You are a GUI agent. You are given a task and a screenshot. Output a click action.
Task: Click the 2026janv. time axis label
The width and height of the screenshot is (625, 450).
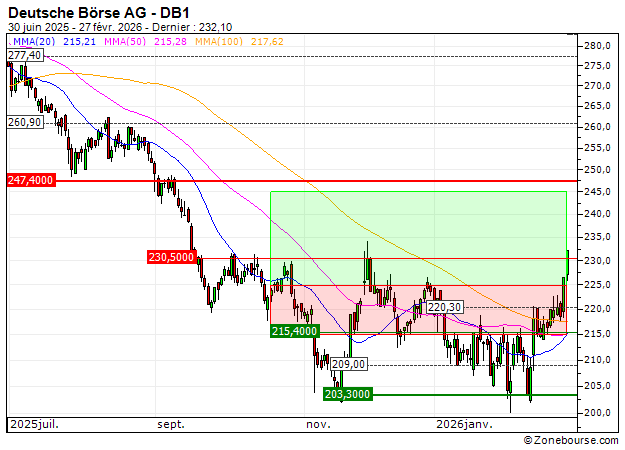tap(463, 424)
